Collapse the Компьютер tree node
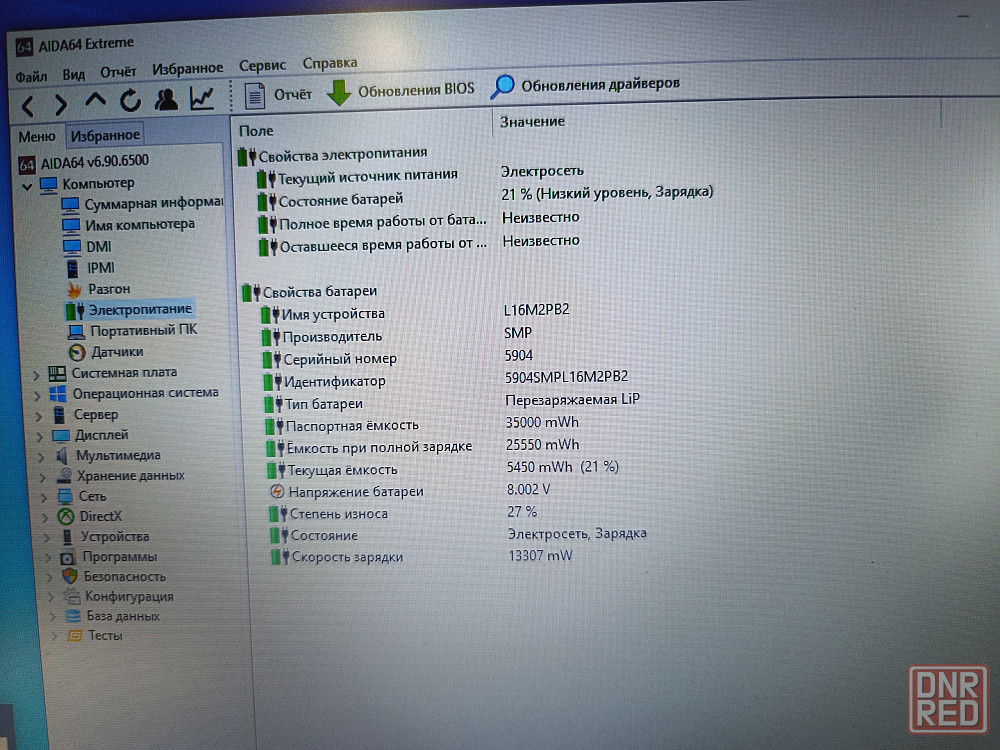This screenshot has height=750, width=1000. pos(26,185)
